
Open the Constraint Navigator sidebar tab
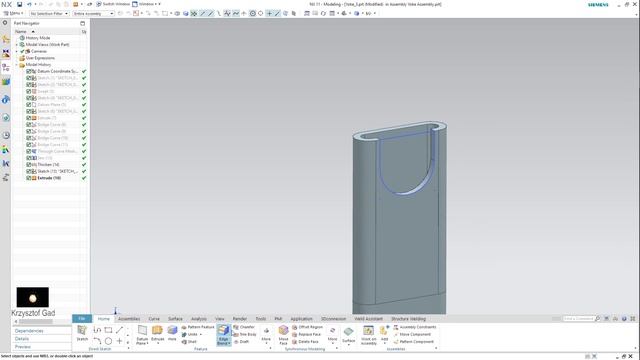[x=6, y=53]
